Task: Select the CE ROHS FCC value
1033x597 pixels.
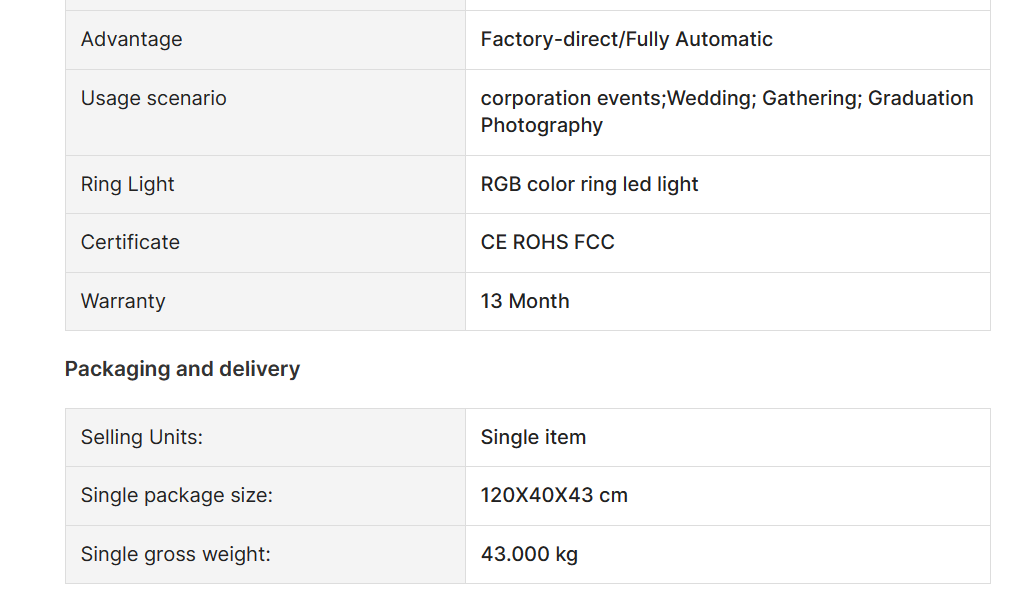Action: click(x=547, y=242)
